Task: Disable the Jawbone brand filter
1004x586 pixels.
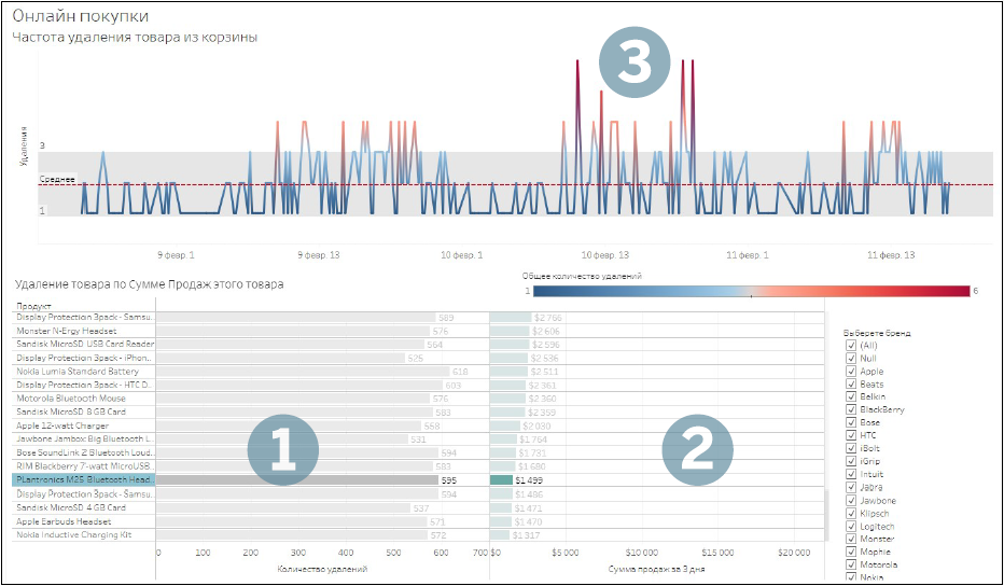Action: (851, 500)
